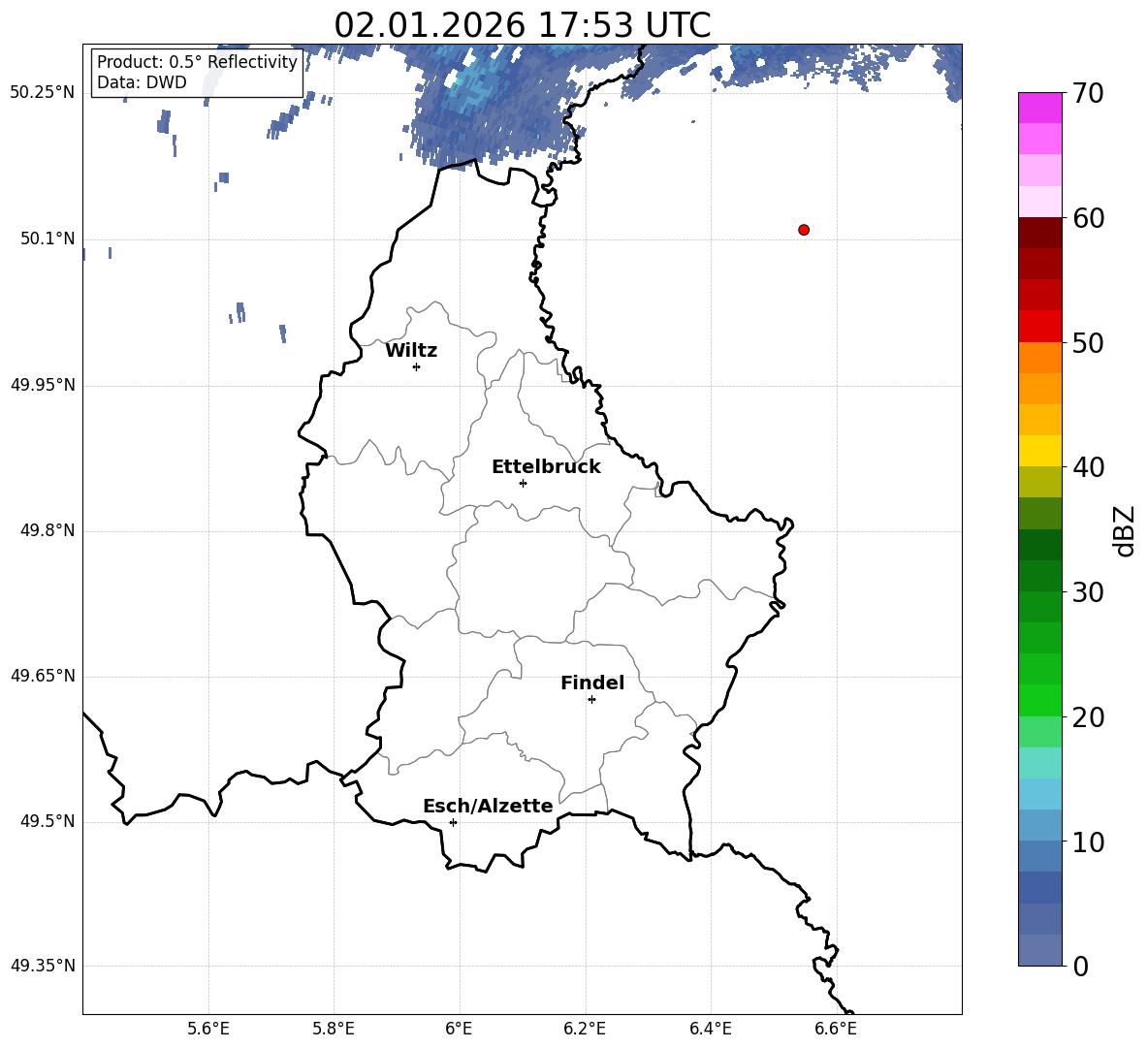
Task: Click the Data: DWD text
Action: point(142,82)
